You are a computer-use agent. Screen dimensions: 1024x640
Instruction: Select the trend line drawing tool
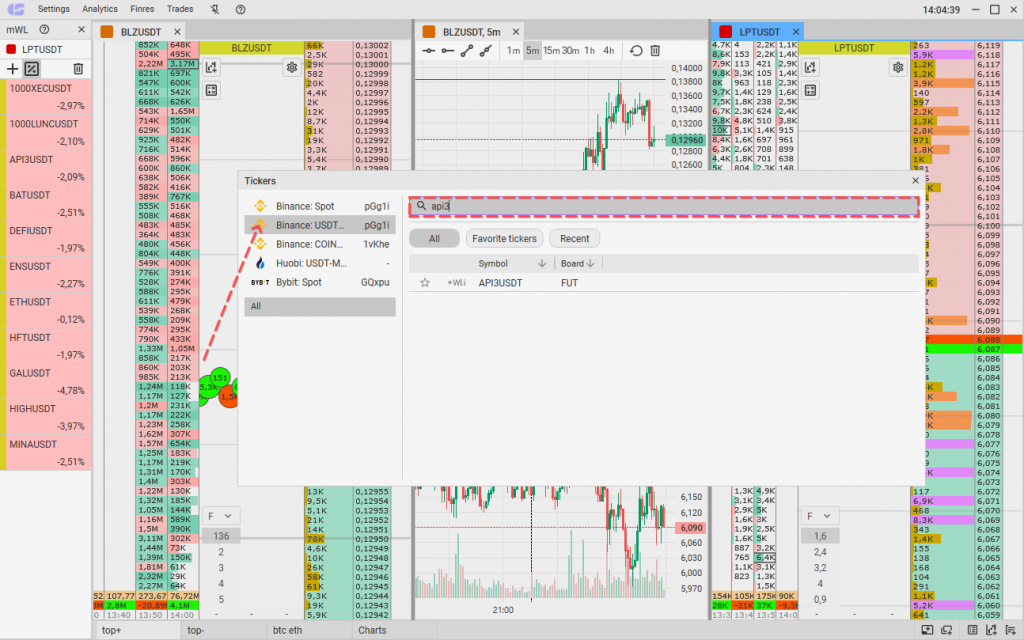point(466,50)
